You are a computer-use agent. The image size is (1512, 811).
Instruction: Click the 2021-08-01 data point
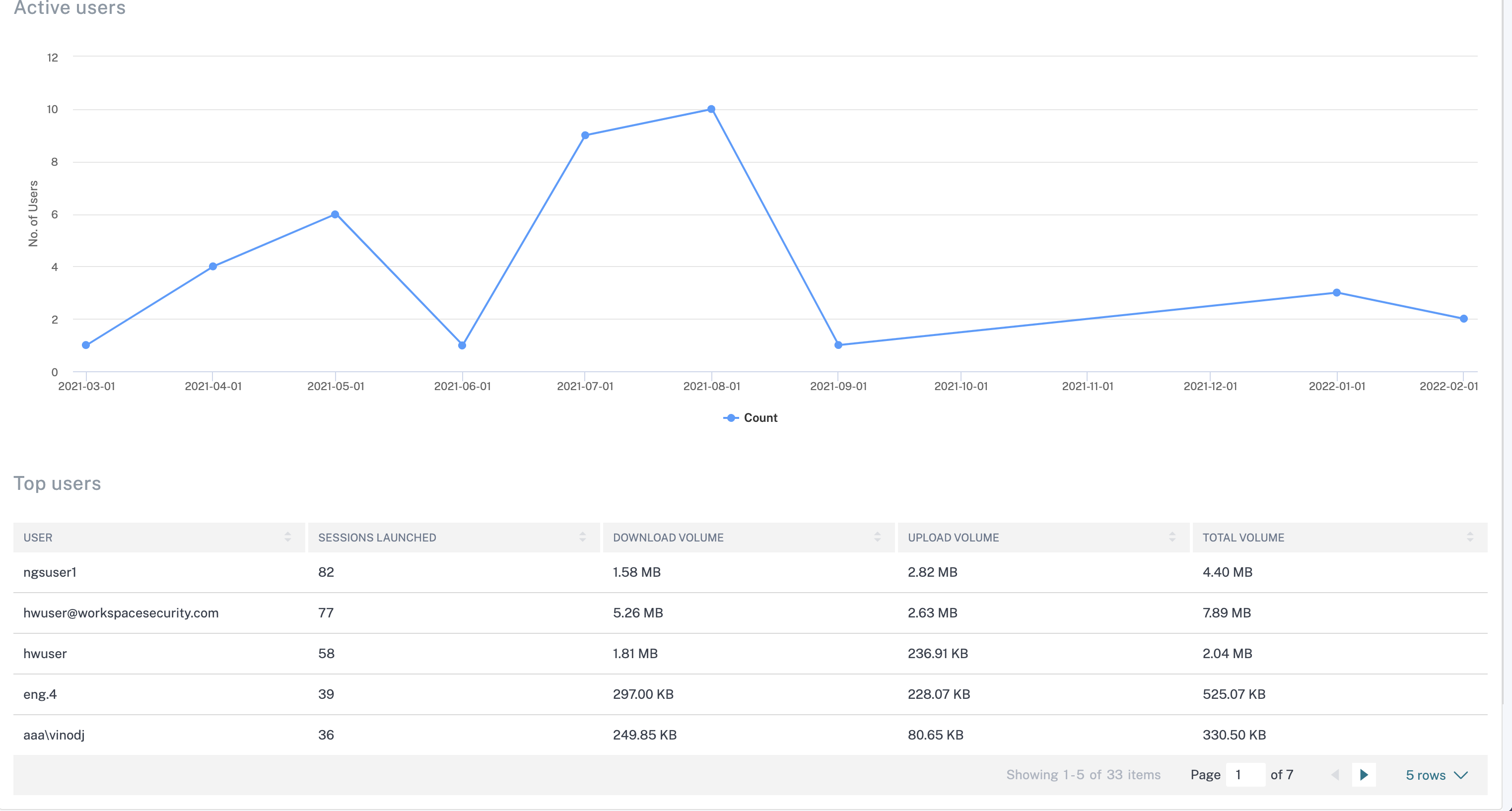coord(711,109)
